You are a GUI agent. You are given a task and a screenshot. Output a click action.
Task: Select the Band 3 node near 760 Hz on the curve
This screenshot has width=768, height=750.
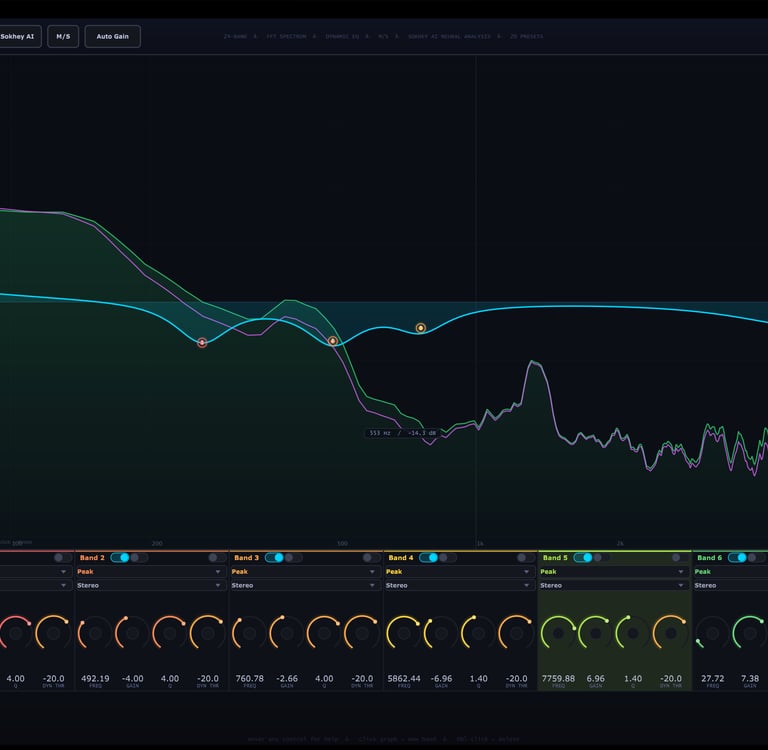coord(421,328)
